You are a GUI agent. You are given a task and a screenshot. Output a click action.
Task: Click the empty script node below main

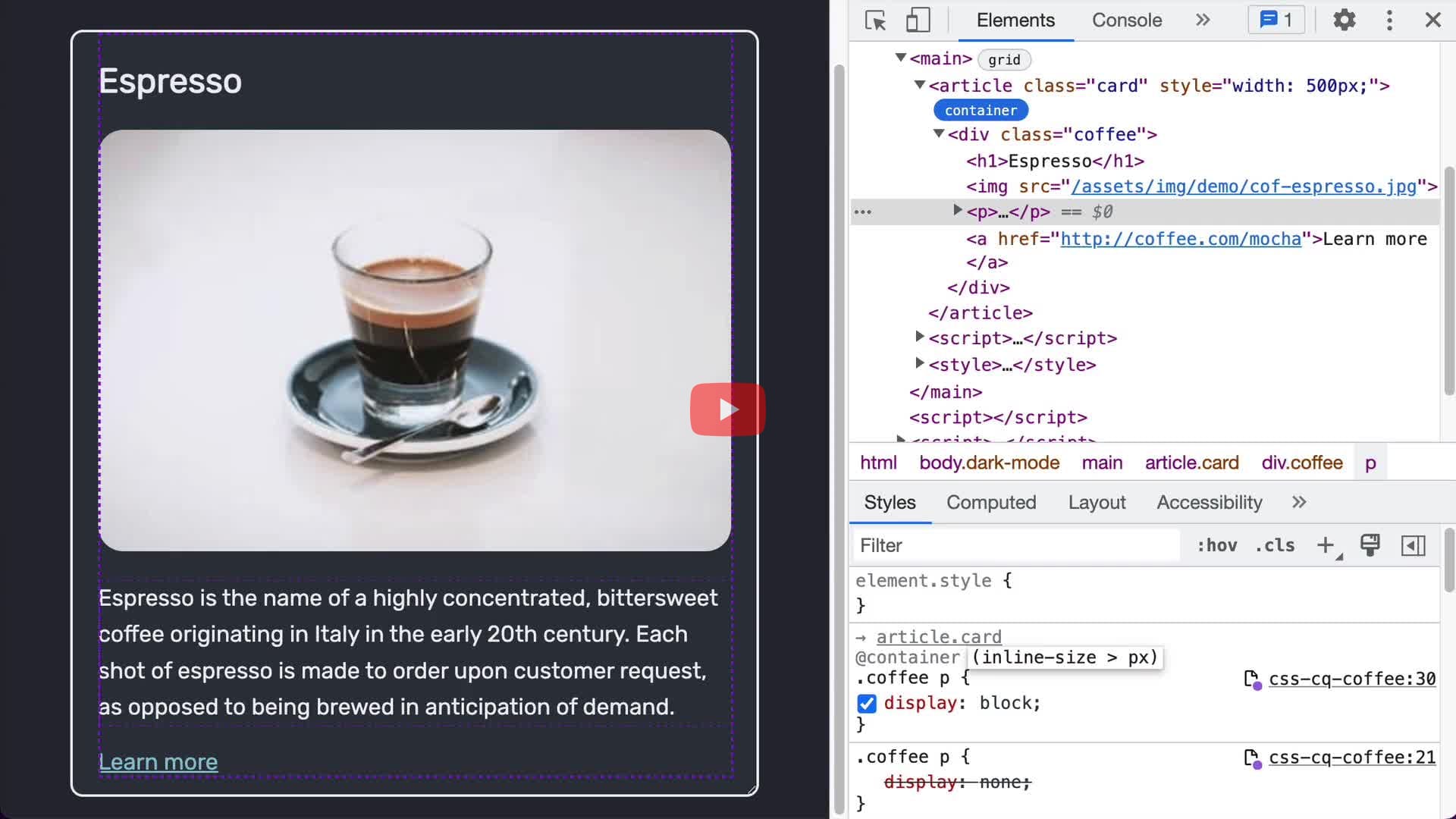(x=998, y=418)
